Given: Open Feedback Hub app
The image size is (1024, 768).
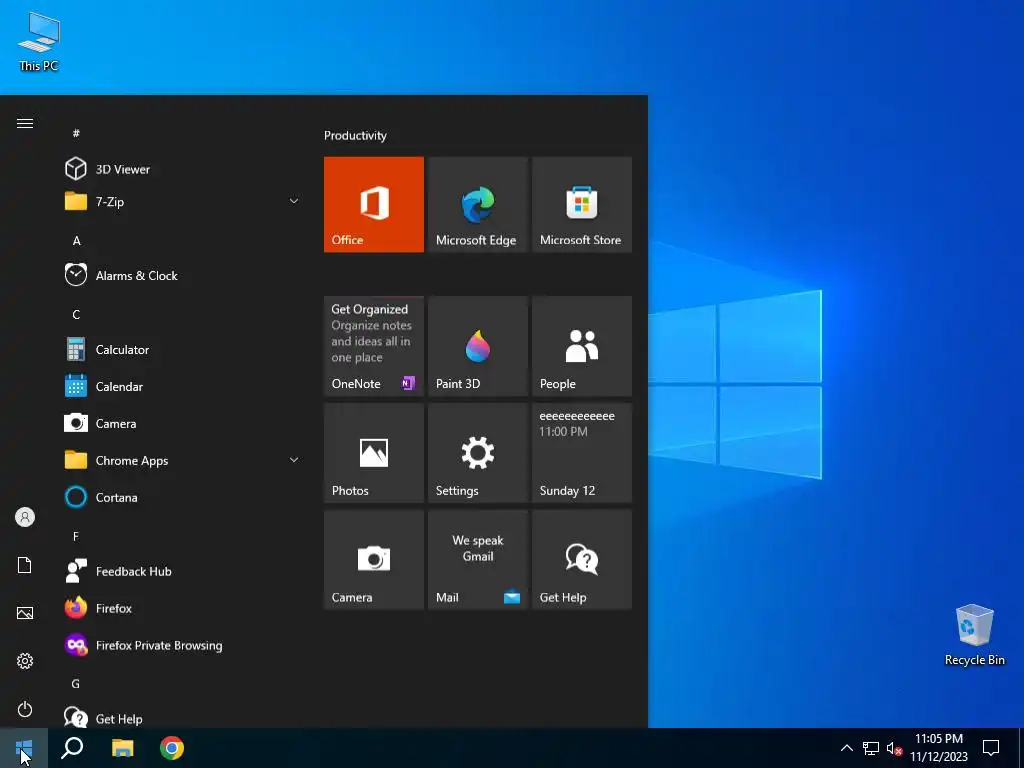Looking at the screenshot, I should [x=183, y=571].
